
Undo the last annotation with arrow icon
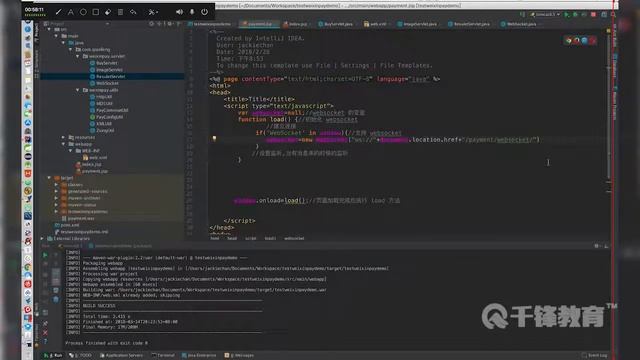coord(133,12)
